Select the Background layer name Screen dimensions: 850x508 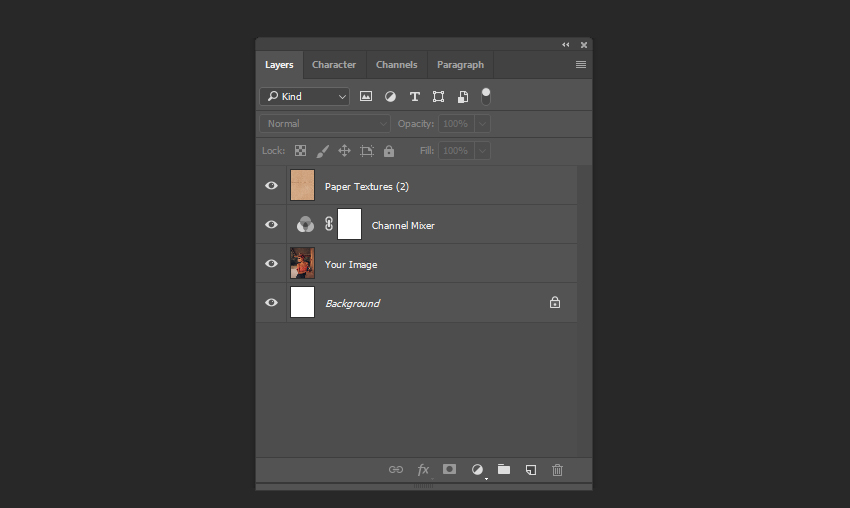(352, 304)
